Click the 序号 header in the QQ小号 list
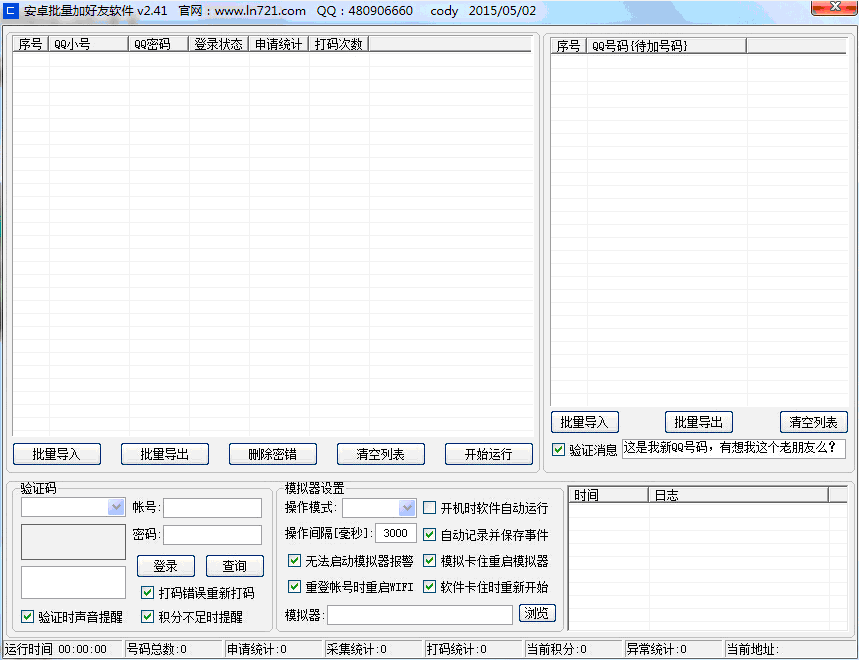The height and width of the screenshot is (660, 859). 31,44
